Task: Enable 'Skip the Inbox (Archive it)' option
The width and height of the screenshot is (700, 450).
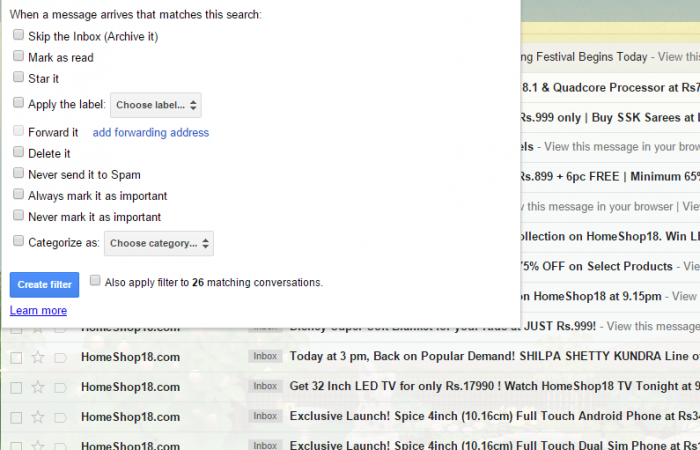Action: tap(18, 35)
